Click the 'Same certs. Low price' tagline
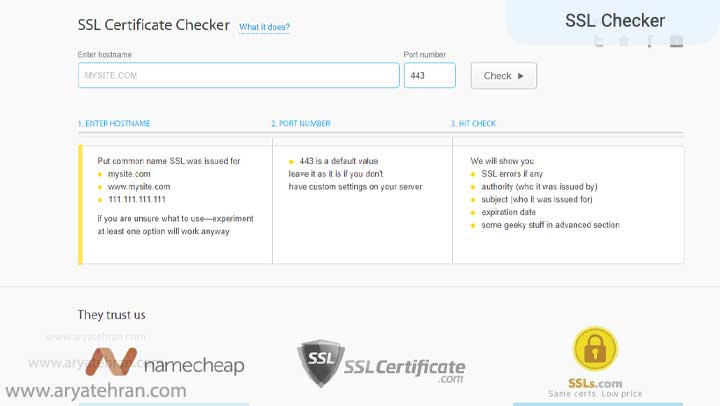Image resolution: width=720 pixels, height=406 pixels. pos(595,394)
